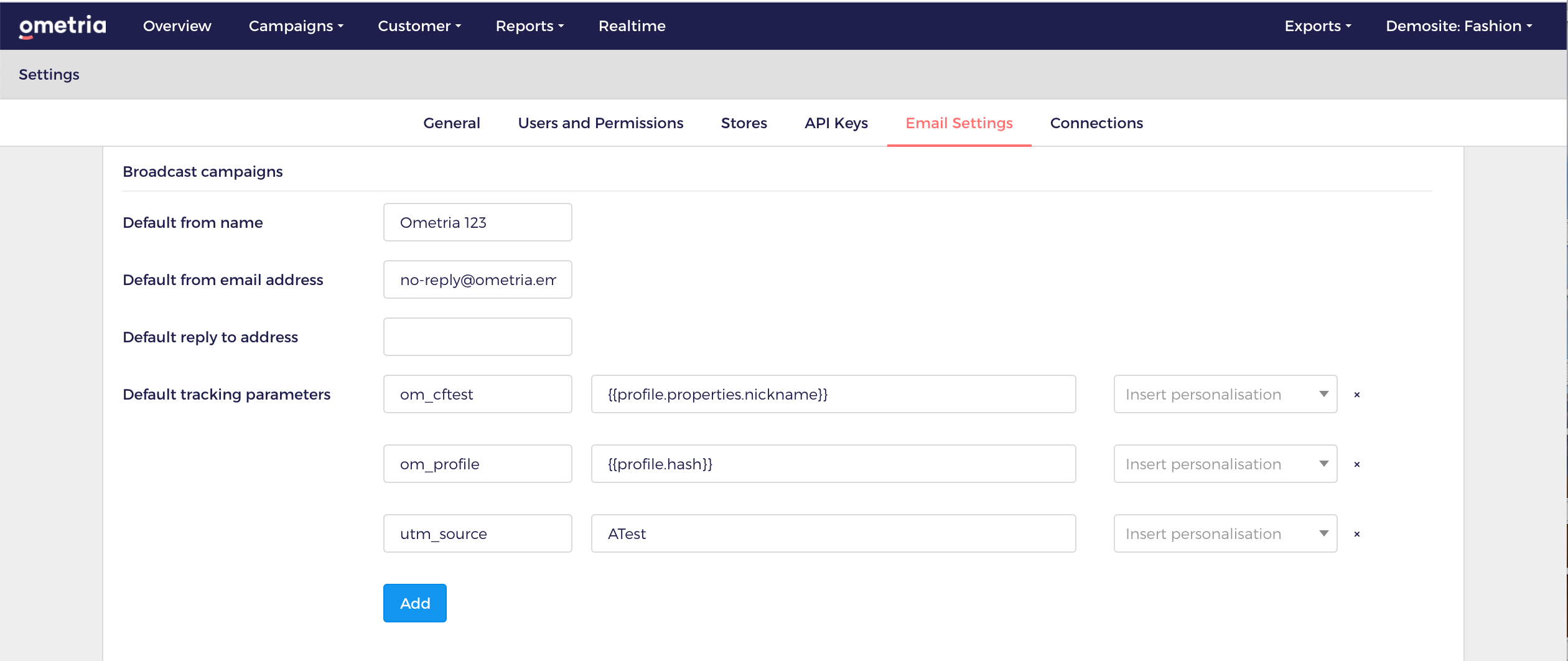Remove the om_profile tracking parameter row
Image resolution: width=1568 pixels, height=661 pixels.
point(1357,464)
